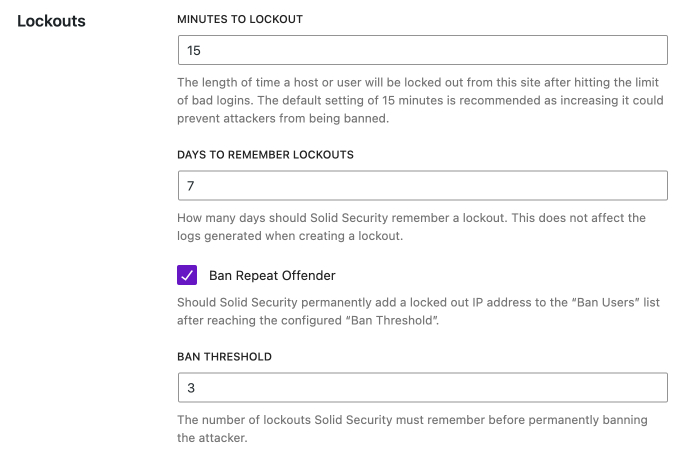Click the Lockouts section heading
Screen dimensions: 684x471
(x=52, y=20)
